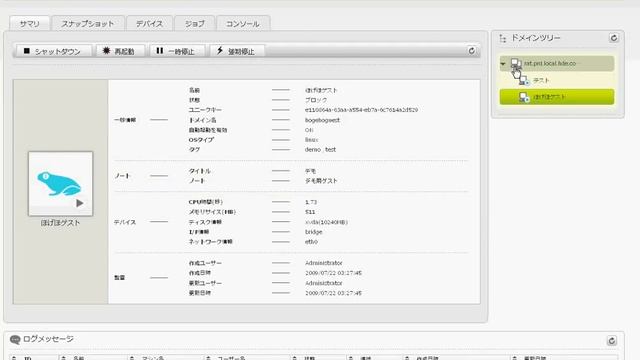Click the memory size value 511
Image resolution: width=640 pixels, height=360 pixels.
pos(310,212)
